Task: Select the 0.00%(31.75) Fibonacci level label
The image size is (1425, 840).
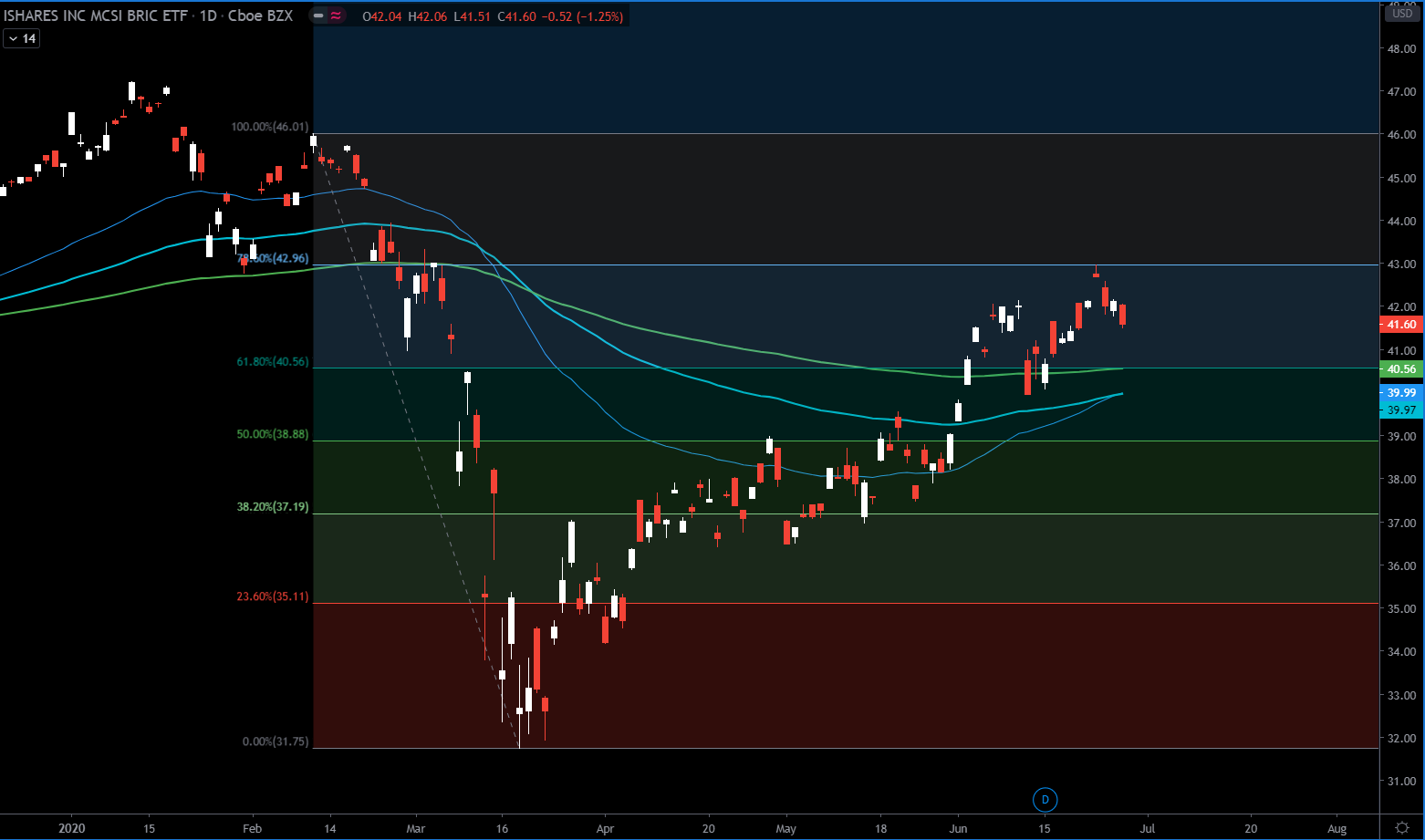Action: [276, 741]
